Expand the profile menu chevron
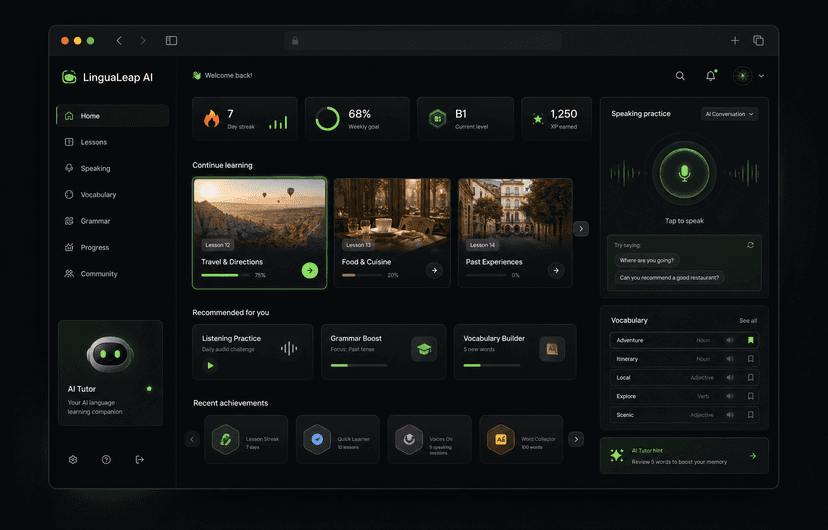Image resolution: width=828 pixels, height=530 pixels. pos(761,76)
